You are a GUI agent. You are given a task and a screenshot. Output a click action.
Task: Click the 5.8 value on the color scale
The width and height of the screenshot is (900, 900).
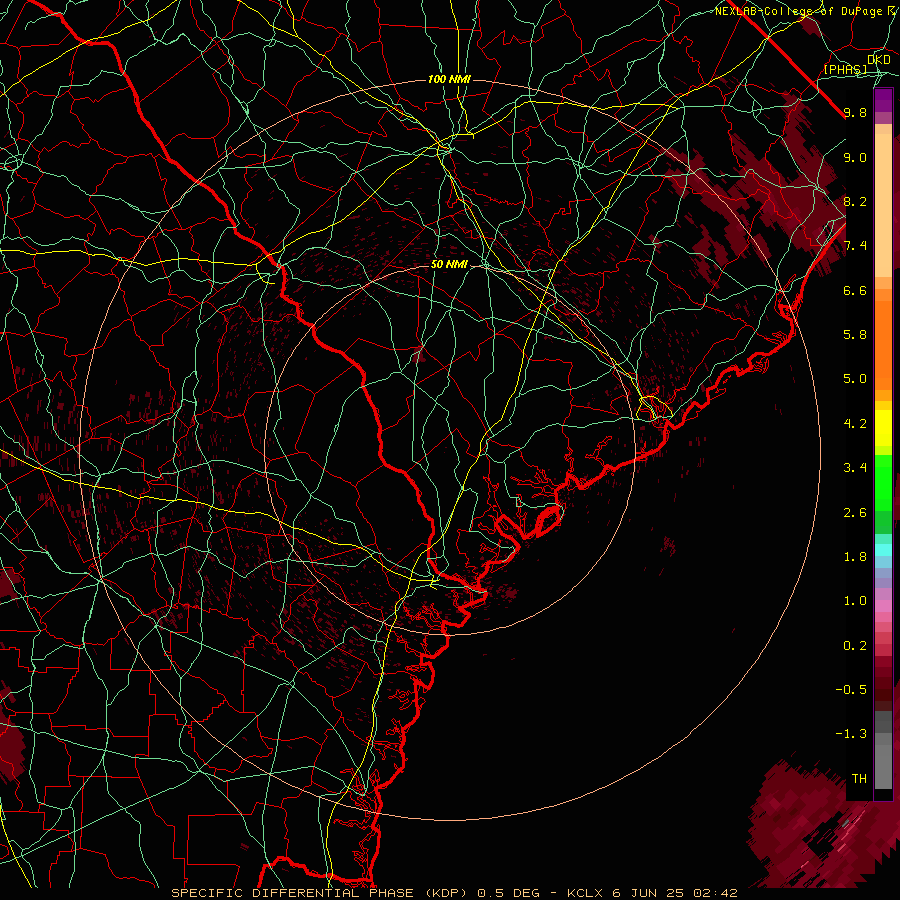point(855,335)
